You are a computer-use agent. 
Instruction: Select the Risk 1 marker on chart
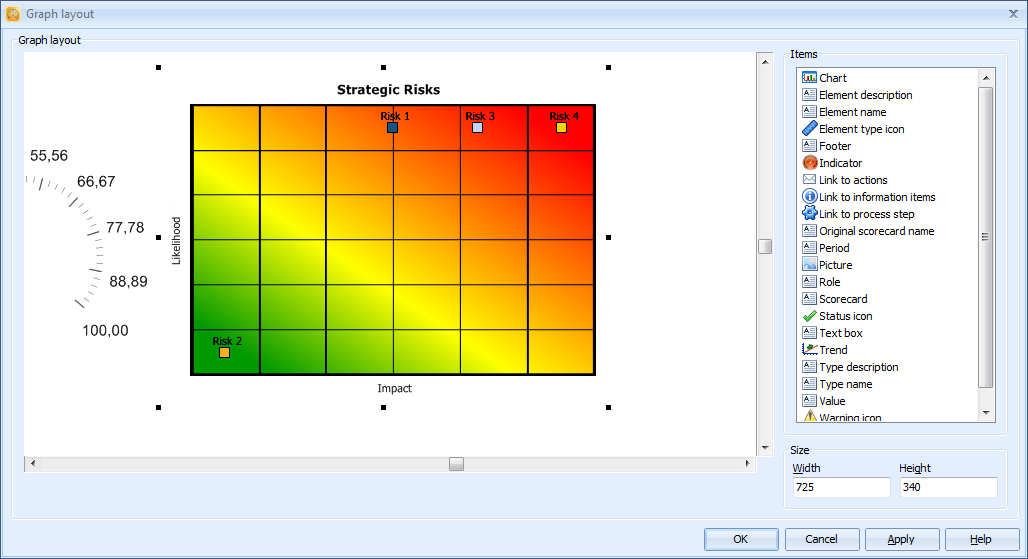[x=392, y=128]
